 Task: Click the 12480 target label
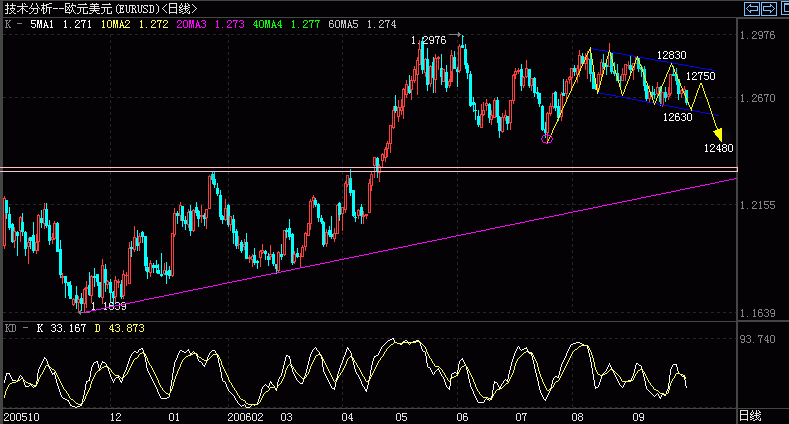pyautogui.click(x=718, y=148)
